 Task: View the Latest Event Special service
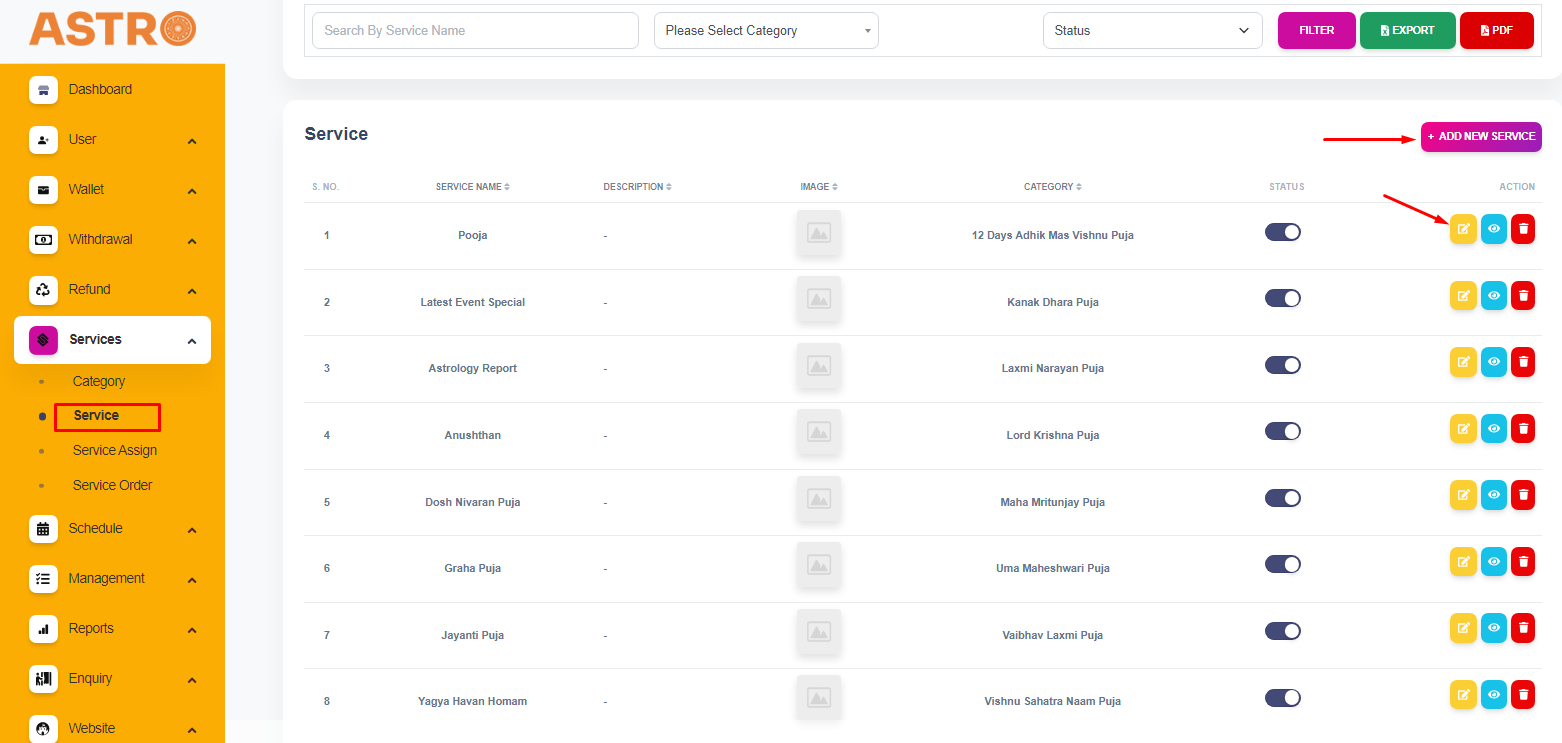point(1493,296)
